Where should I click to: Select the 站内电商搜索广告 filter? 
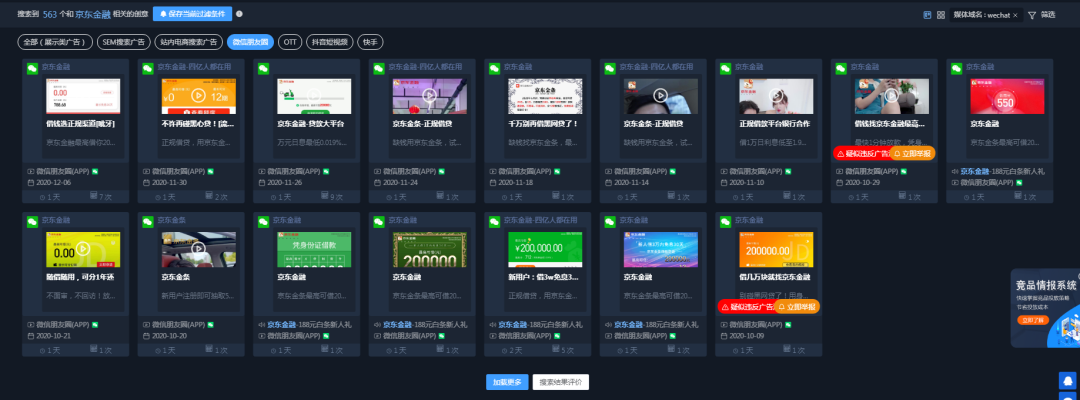[189, 42]
